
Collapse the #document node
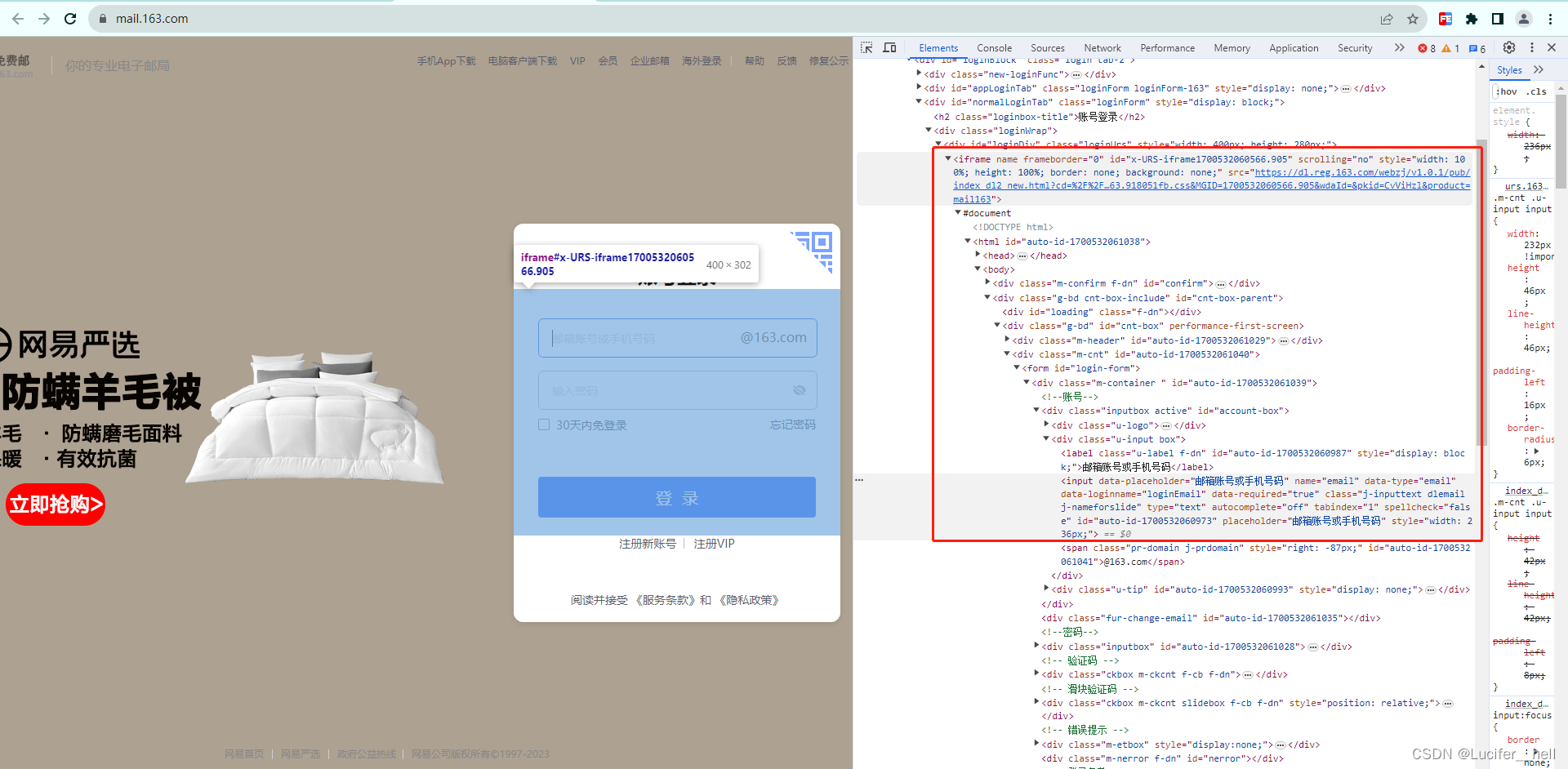point(958,213)
